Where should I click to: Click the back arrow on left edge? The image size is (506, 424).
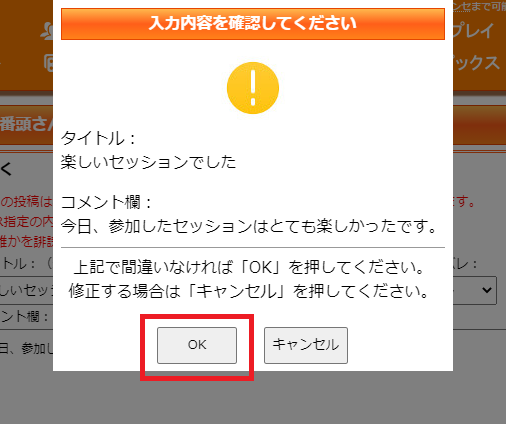[x=6, y=169]
